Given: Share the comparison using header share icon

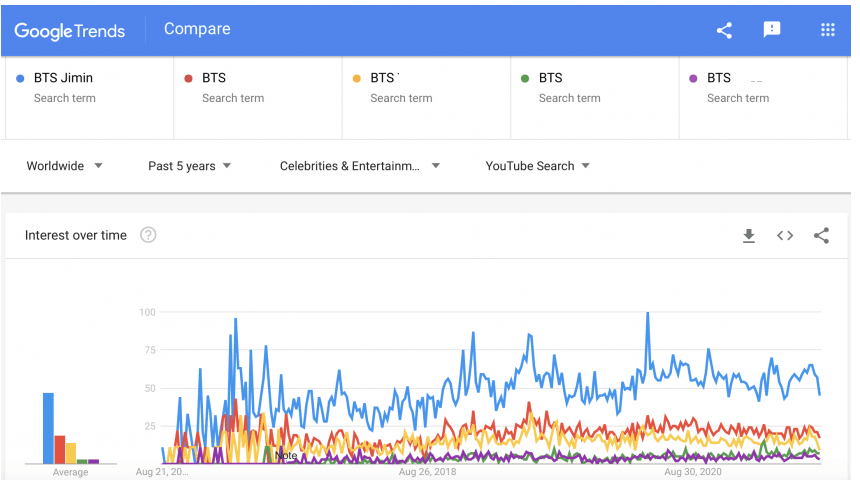Looking at the screenshot, I should (724, 30).
